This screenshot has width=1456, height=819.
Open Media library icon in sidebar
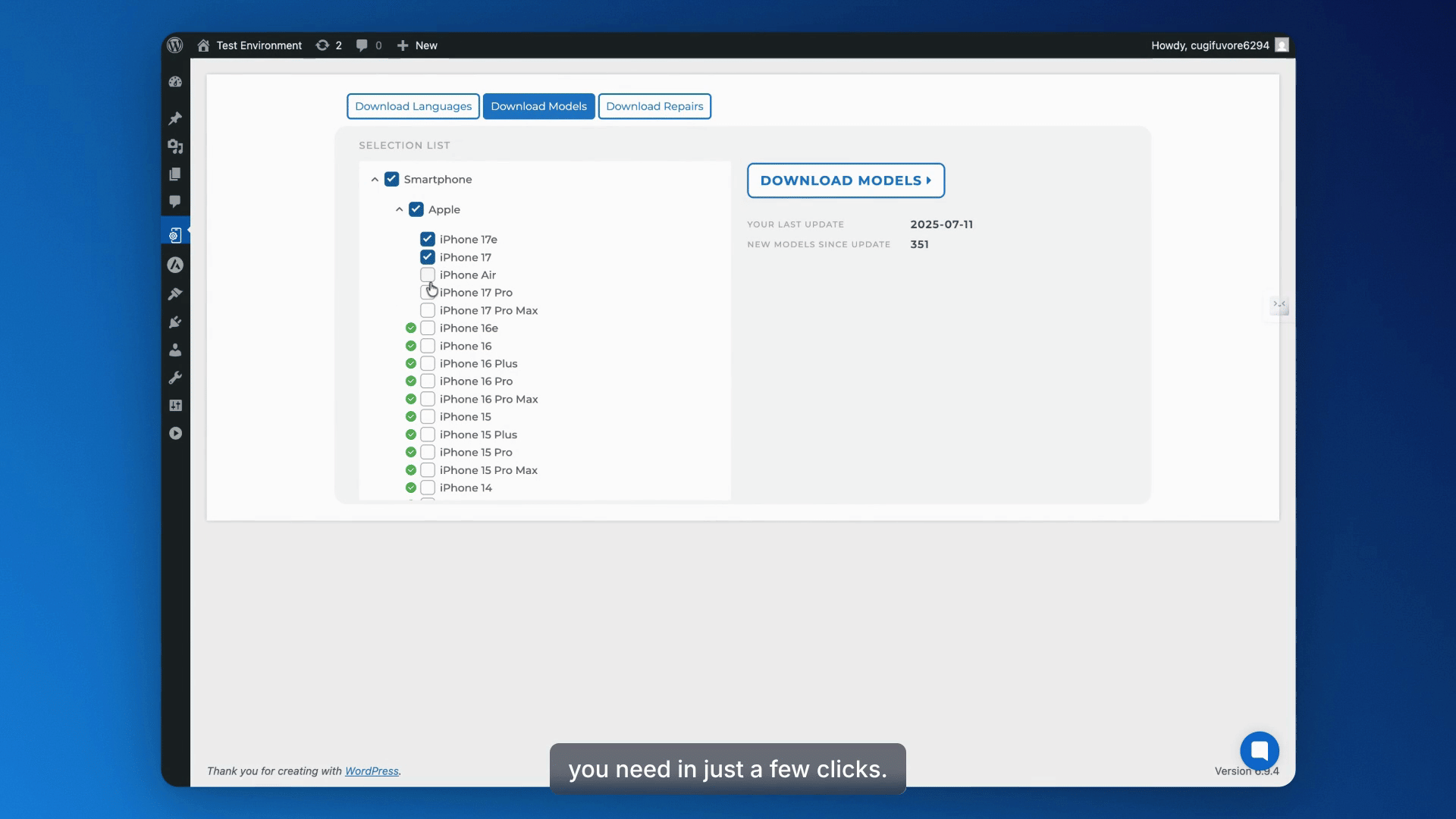[x=175, y=146]
